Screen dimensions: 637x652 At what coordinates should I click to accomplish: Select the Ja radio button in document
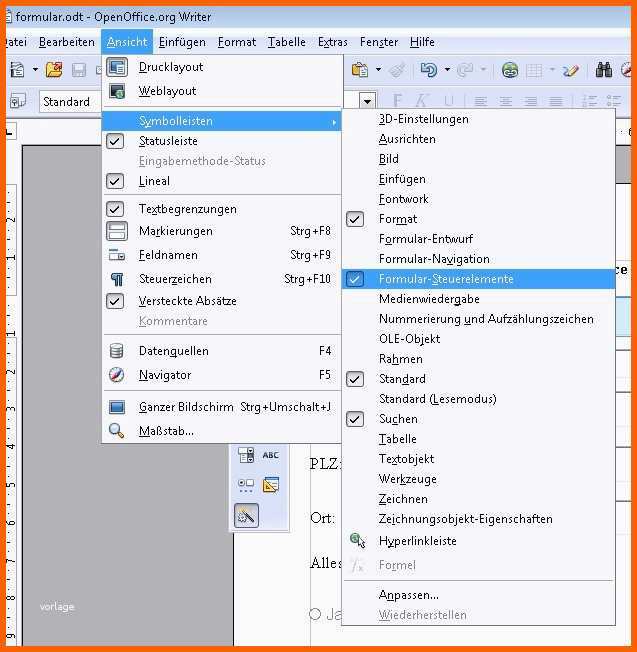[x=315, y=614]
